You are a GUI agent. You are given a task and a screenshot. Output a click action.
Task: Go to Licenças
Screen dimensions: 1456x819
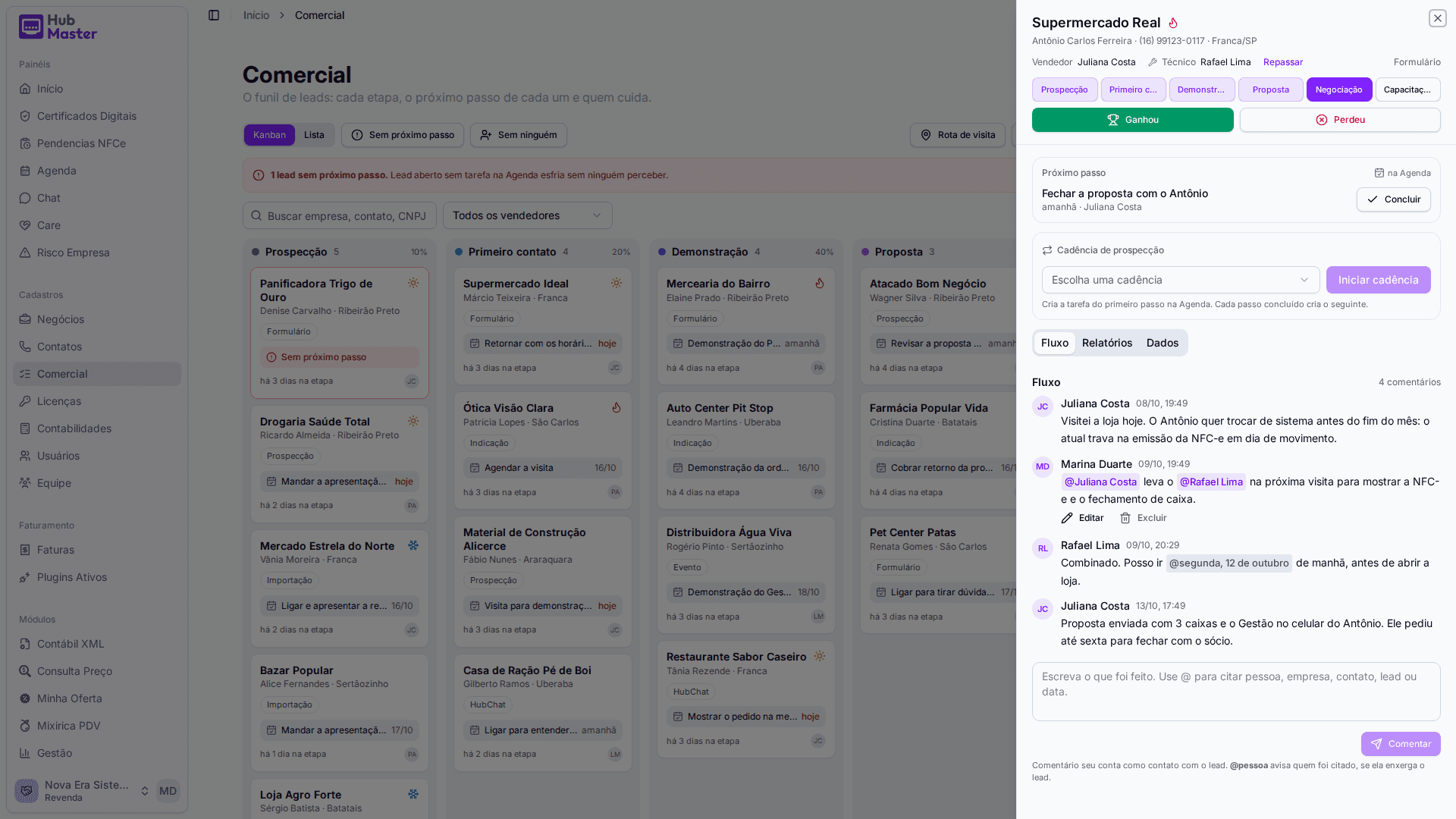(x=97, y=401)
